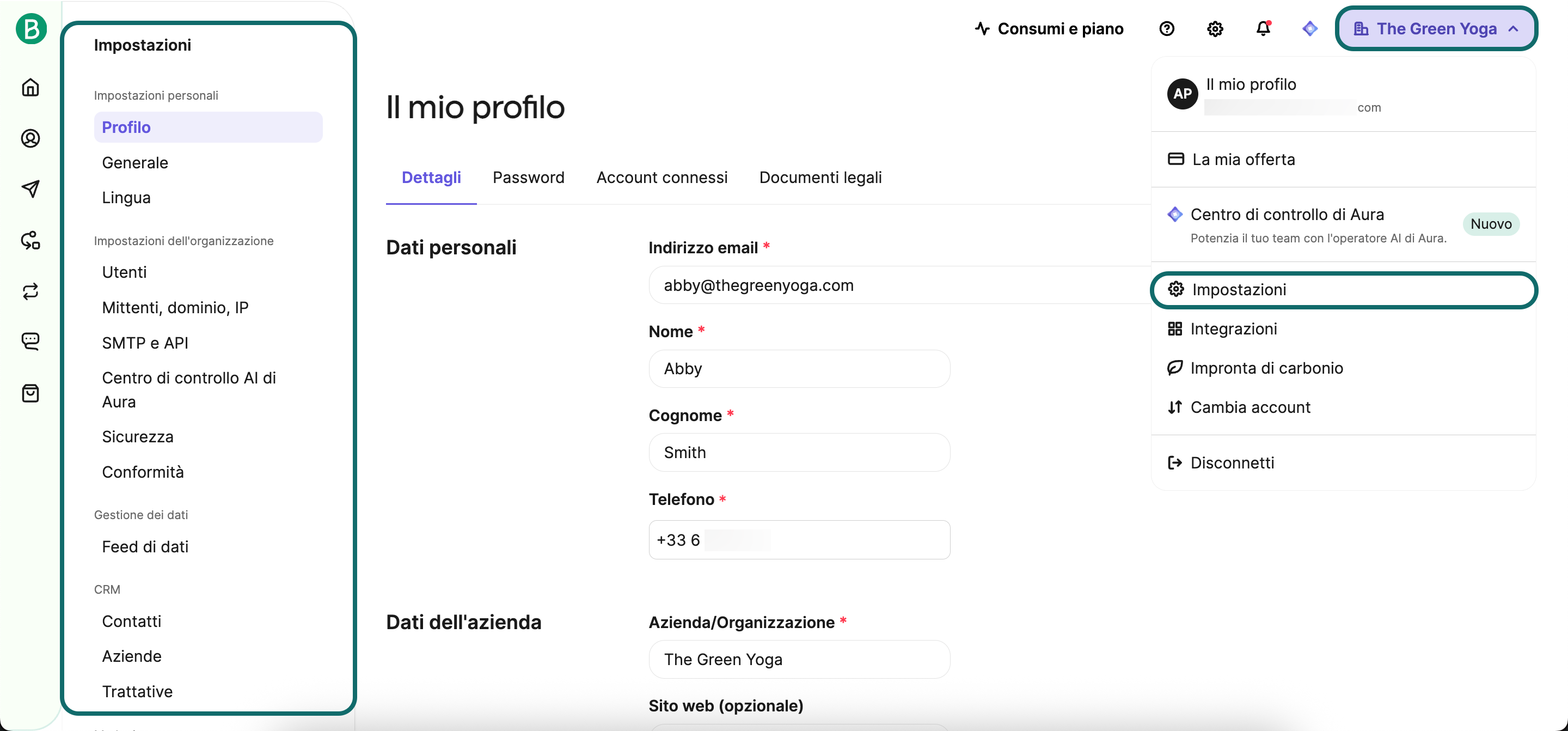This screenshot has height=731, width=1568.
Task: Switch to the Password tab
Action: 528,177
